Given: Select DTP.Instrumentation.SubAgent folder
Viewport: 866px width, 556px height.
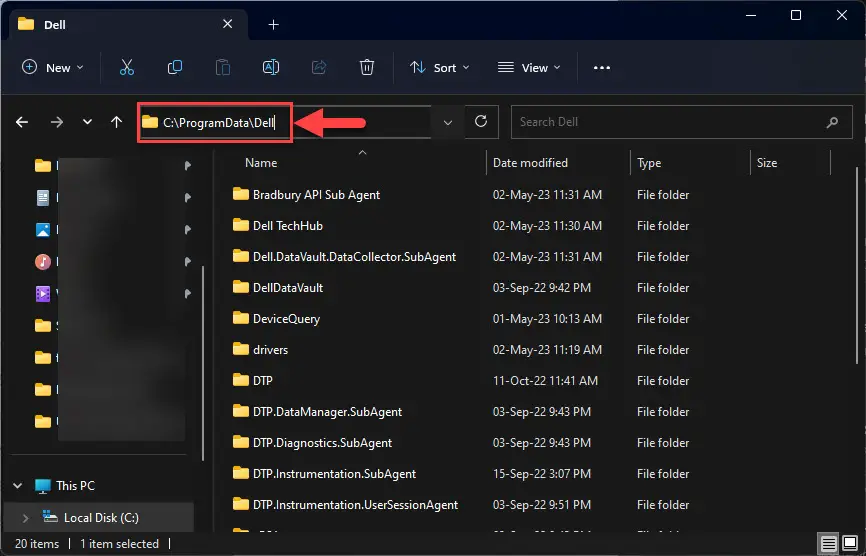Looking at the screenshot, I should pyautogui.click(x=334, y=473).
